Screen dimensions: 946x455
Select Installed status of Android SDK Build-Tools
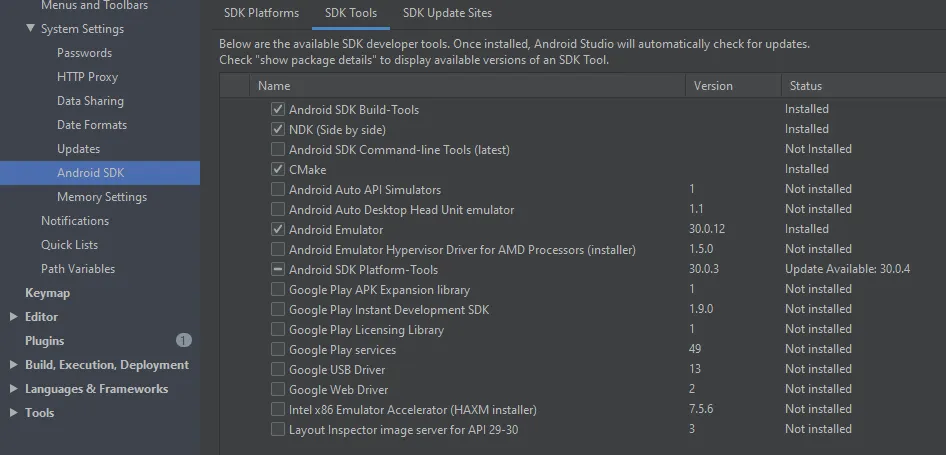coord(807,109)
